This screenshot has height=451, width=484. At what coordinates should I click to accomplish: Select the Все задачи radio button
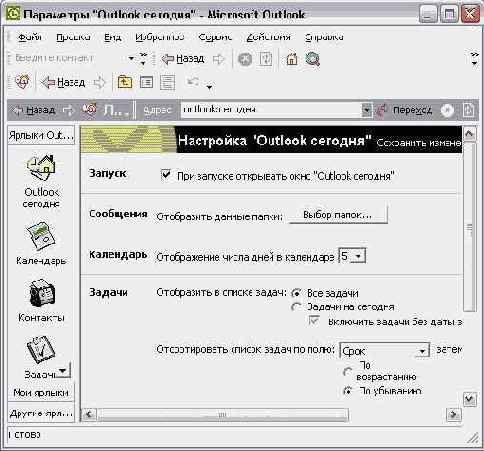point(296,293)
